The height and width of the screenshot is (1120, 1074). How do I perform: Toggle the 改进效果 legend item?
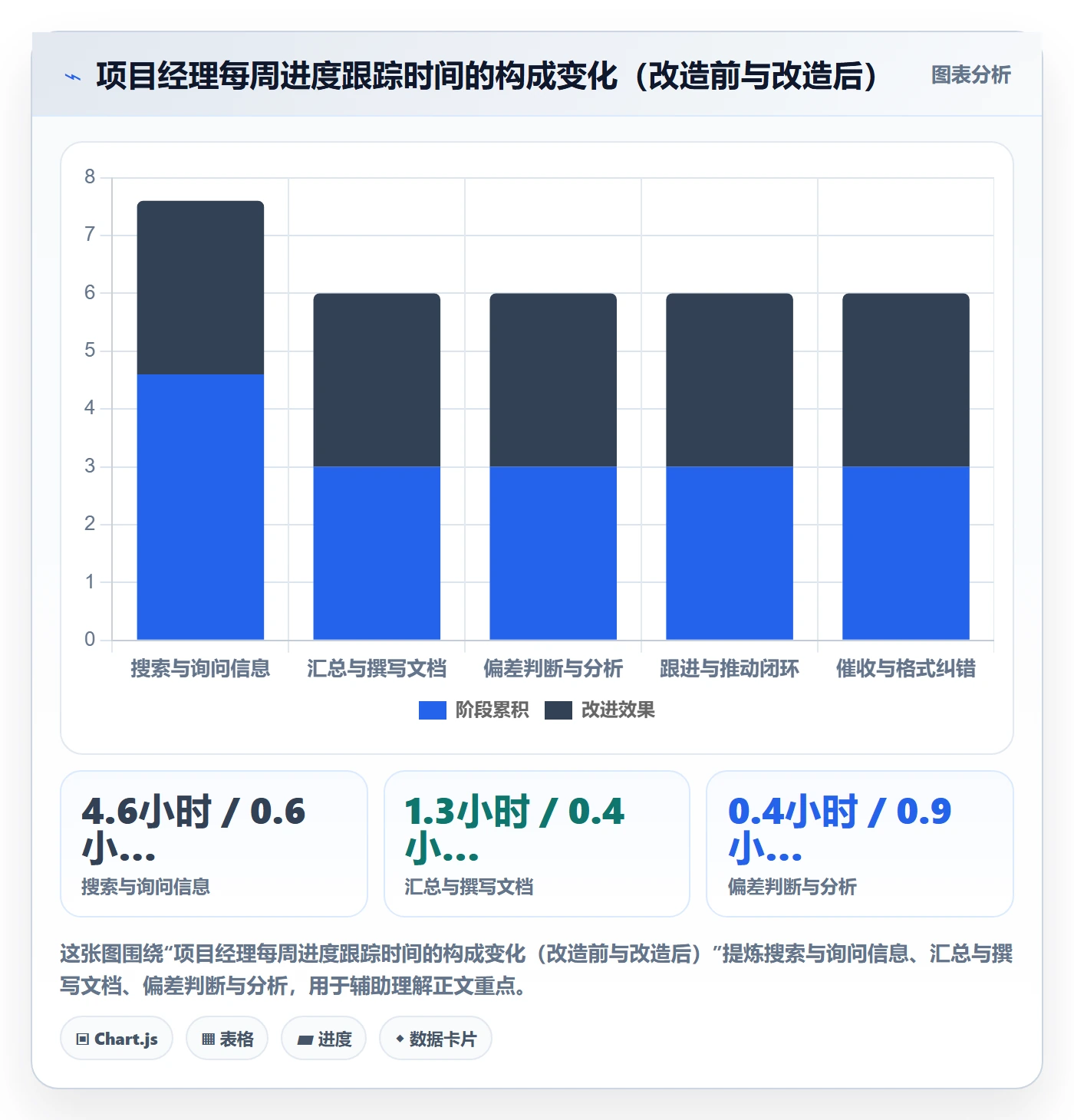[x=600, y=710]
